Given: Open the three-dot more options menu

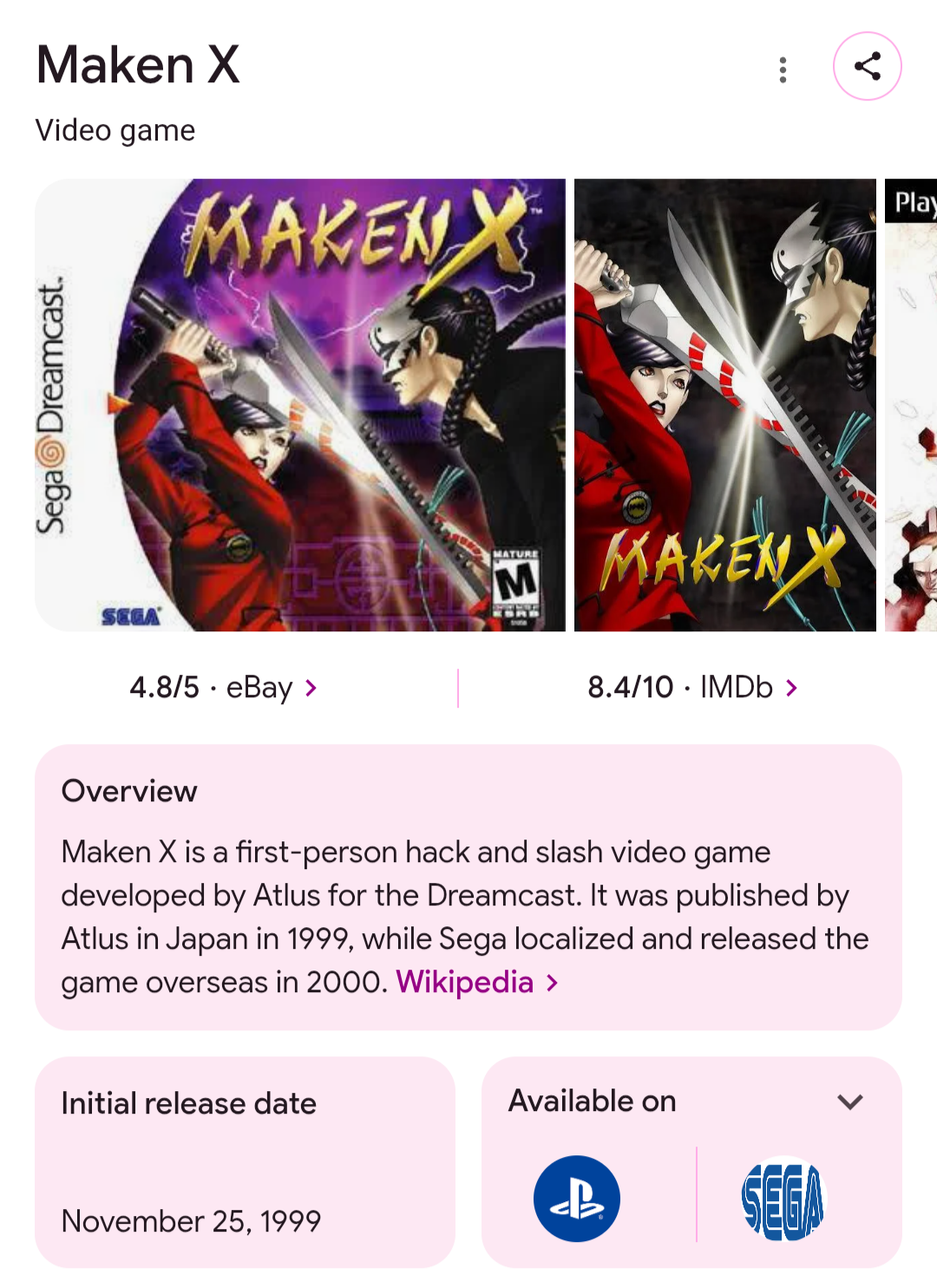Looking at the screenshot, I should 783,69.
